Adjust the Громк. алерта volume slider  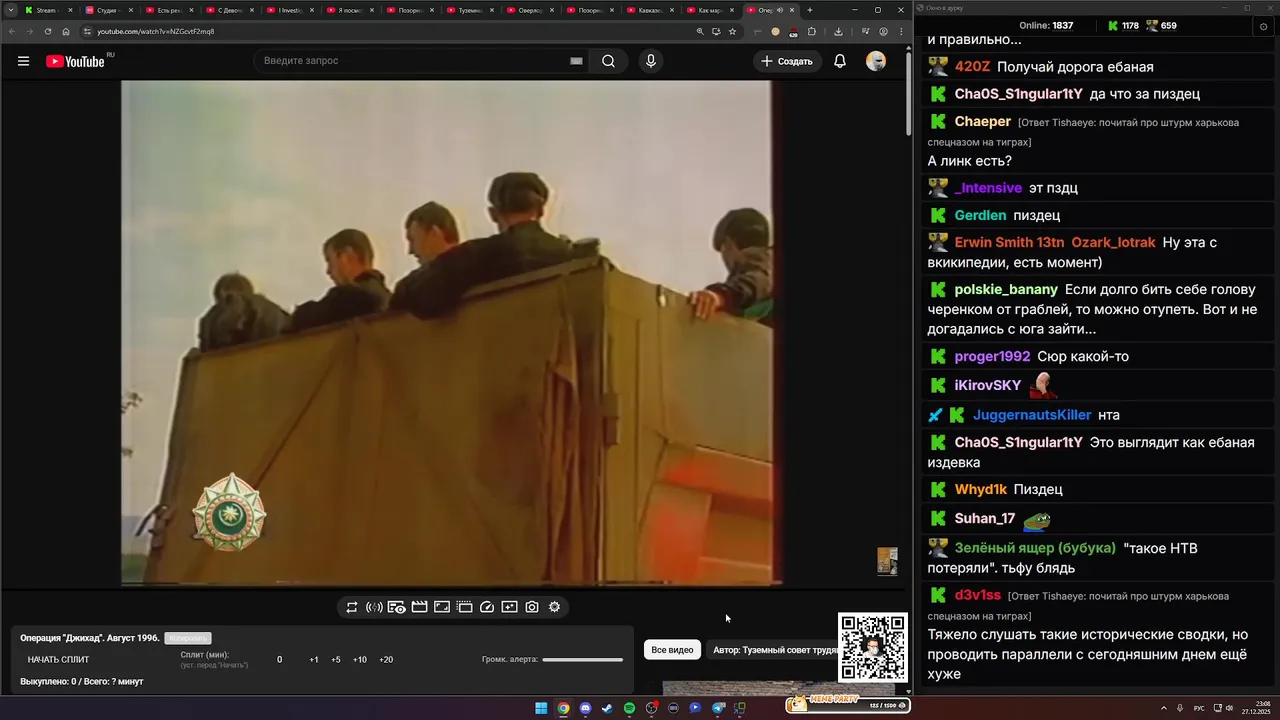[x=583, y=659]
